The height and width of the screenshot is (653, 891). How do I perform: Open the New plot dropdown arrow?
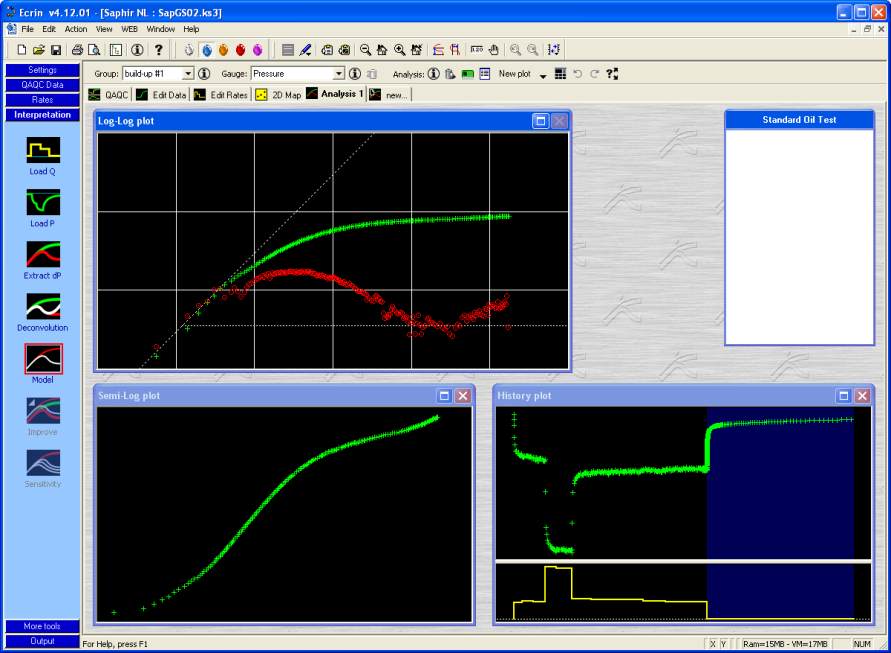(x=543, y=75)
